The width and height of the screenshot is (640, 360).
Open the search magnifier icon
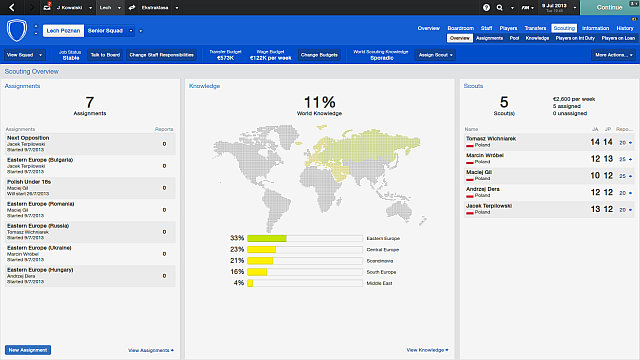(500, 7)
